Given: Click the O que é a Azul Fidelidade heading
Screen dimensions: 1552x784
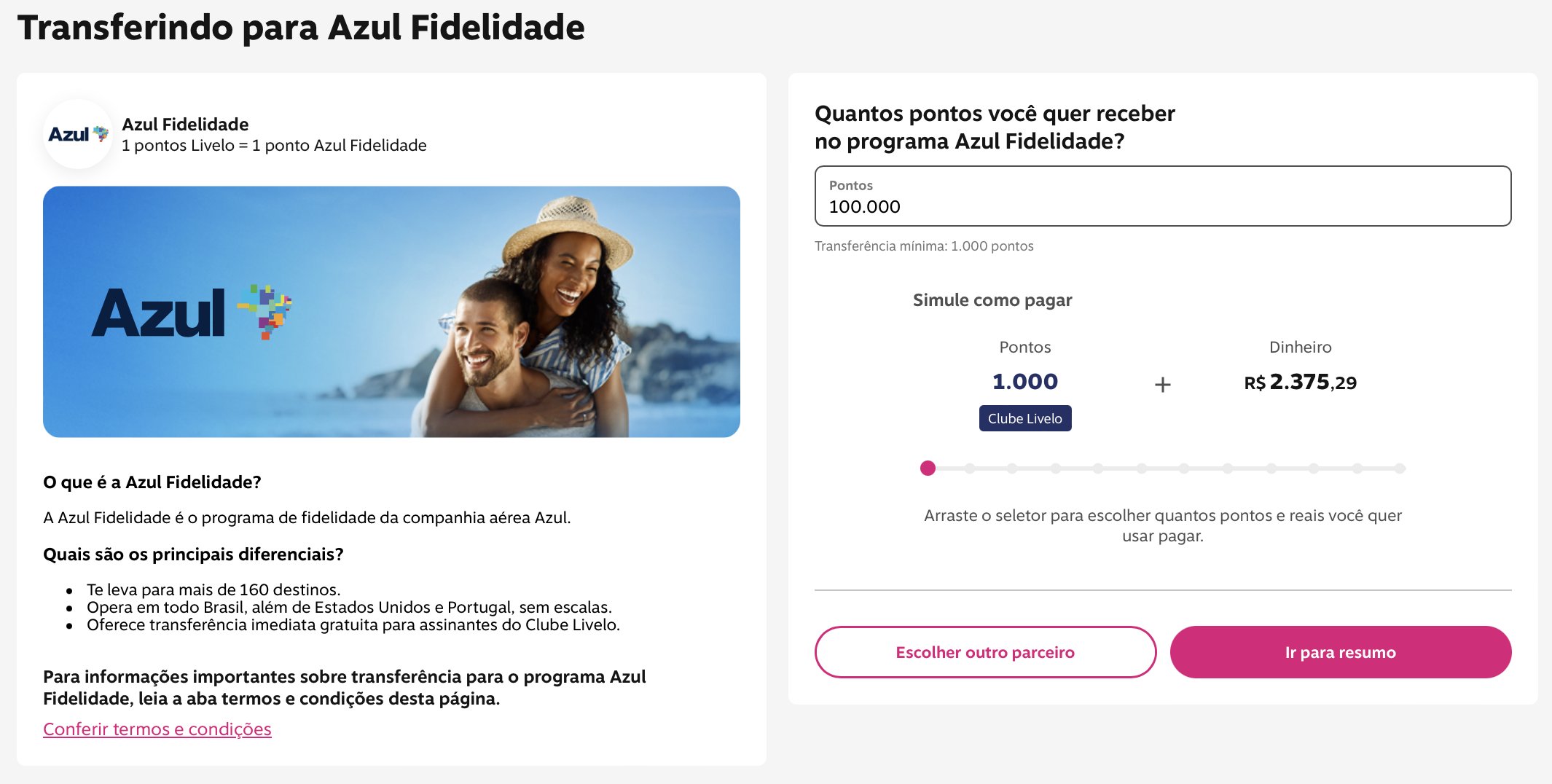Looking at the screenshot, I should [x=152, y=482].
